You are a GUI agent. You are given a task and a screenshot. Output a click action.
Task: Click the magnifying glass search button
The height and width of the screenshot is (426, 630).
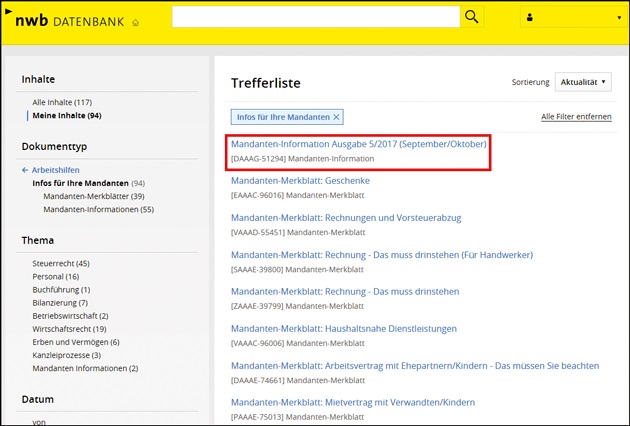click(x=472, y=17)
